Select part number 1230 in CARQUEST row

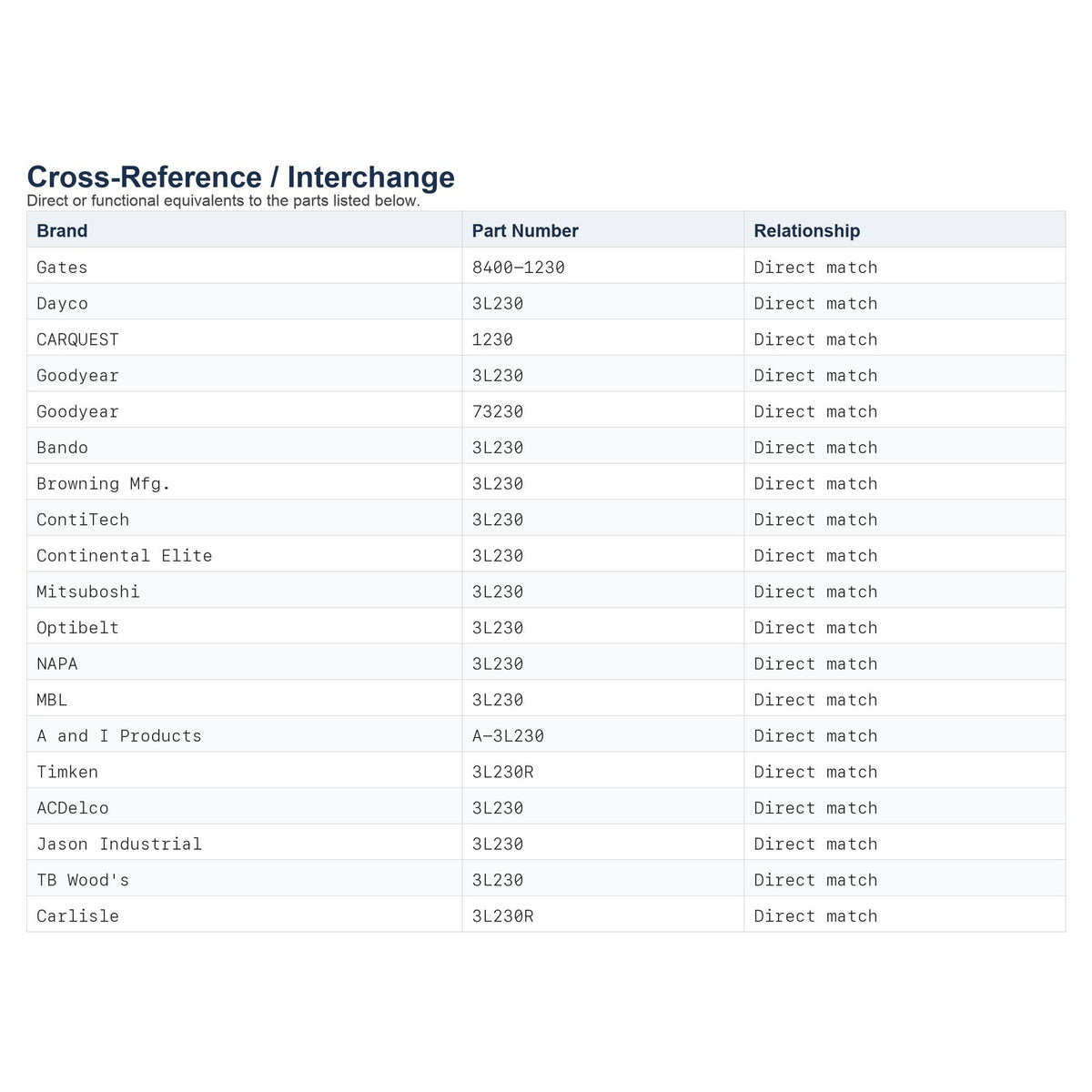pos(492,339)
